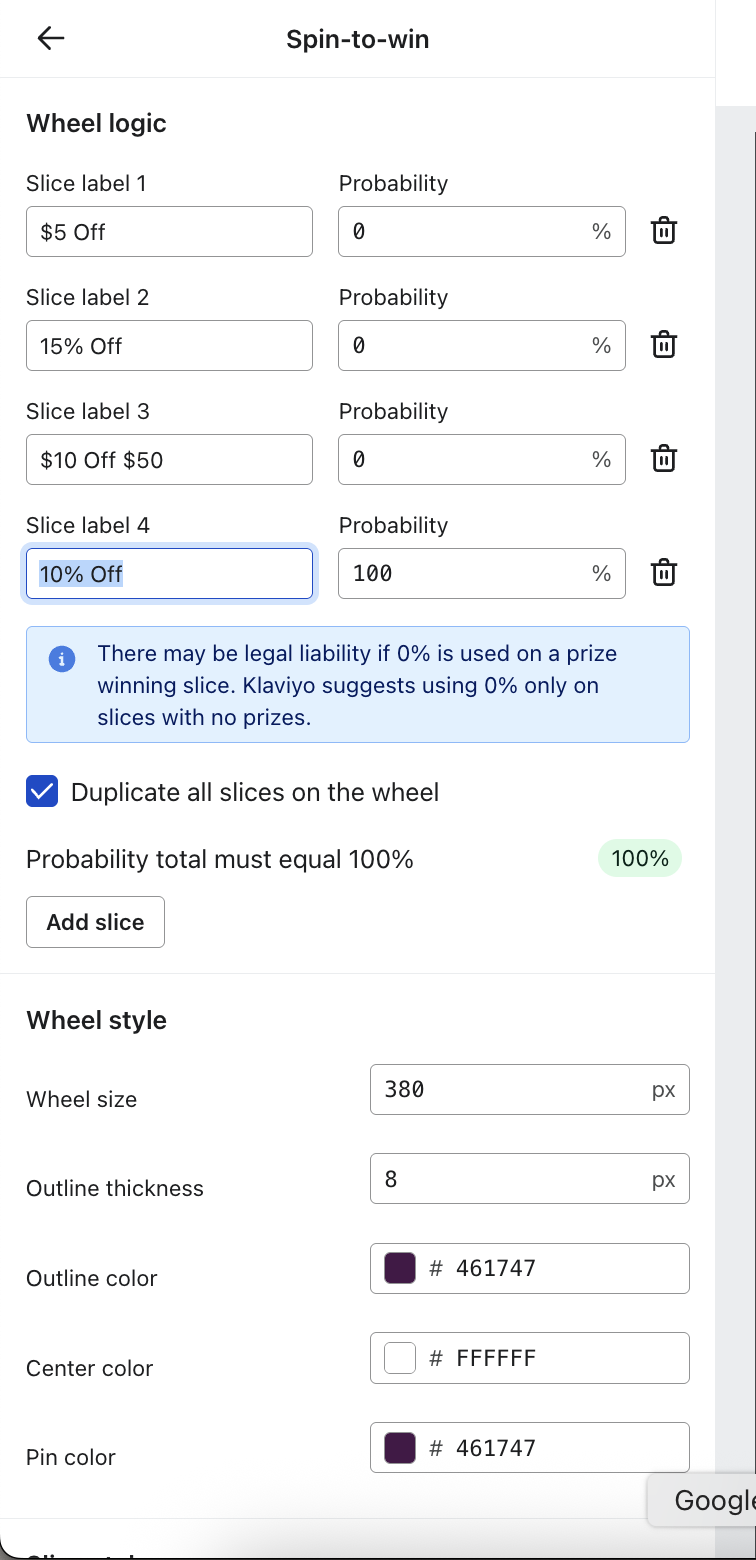The height and width of the screenshot is (1560, 756).
Task: Click the Wheel logic section heading
Action: [96, 123]
